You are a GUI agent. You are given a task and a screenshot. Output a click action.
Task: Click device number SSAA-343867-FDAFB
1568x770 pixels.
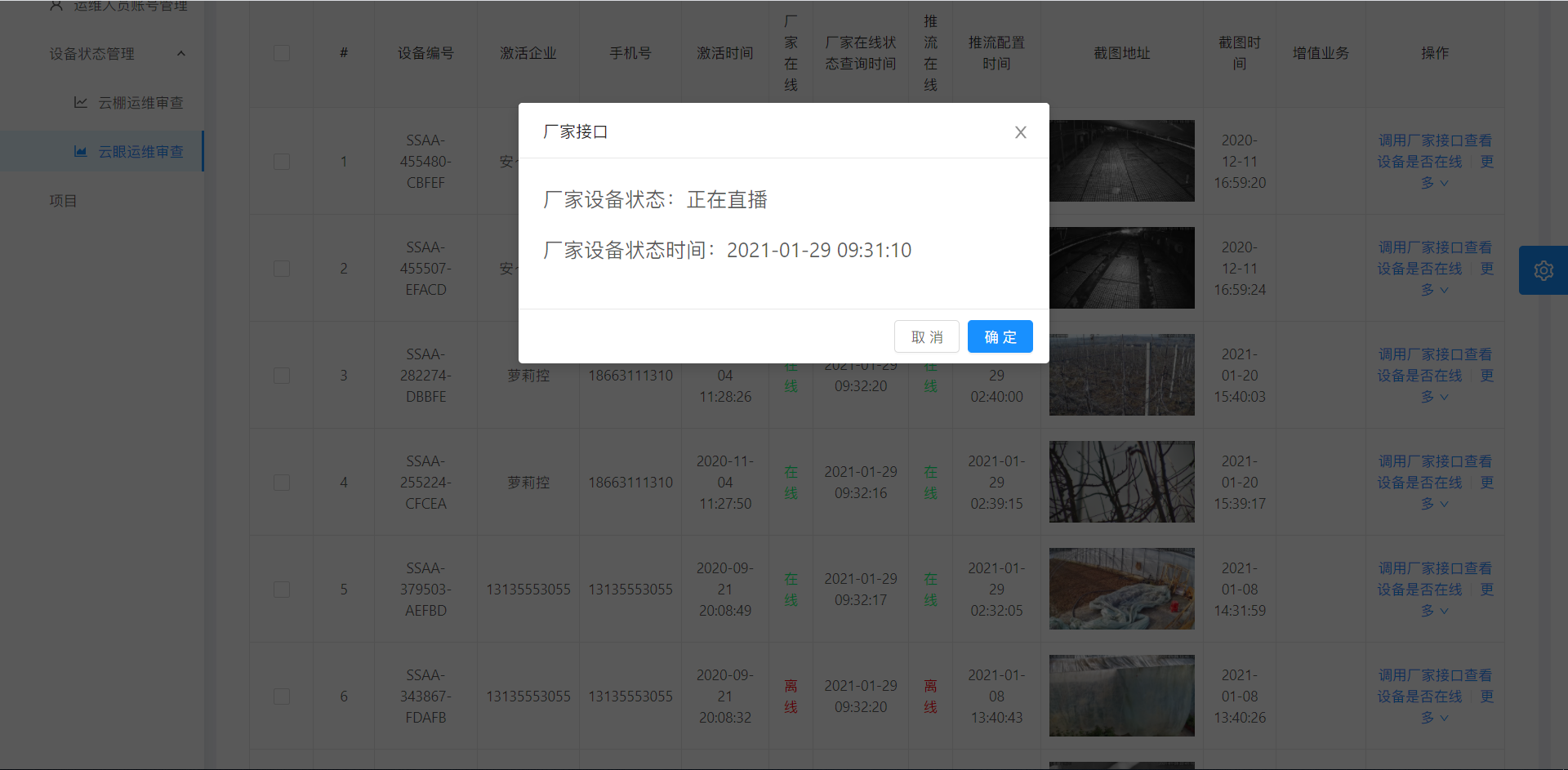click(x=425, y=697)
